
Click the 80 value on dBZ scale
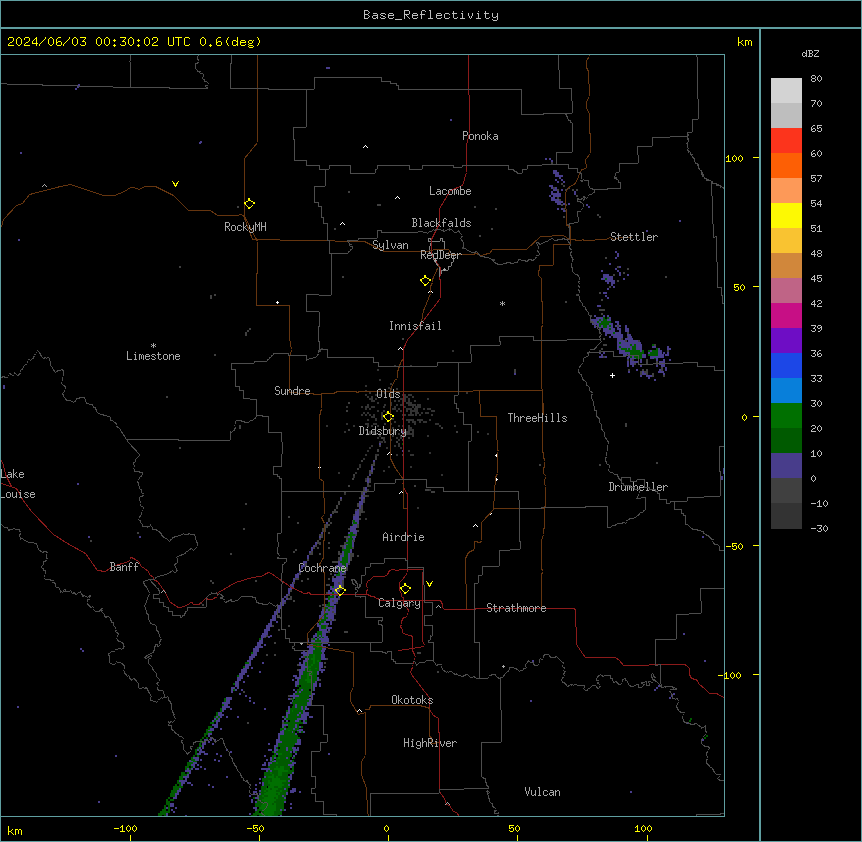point(816,79)
